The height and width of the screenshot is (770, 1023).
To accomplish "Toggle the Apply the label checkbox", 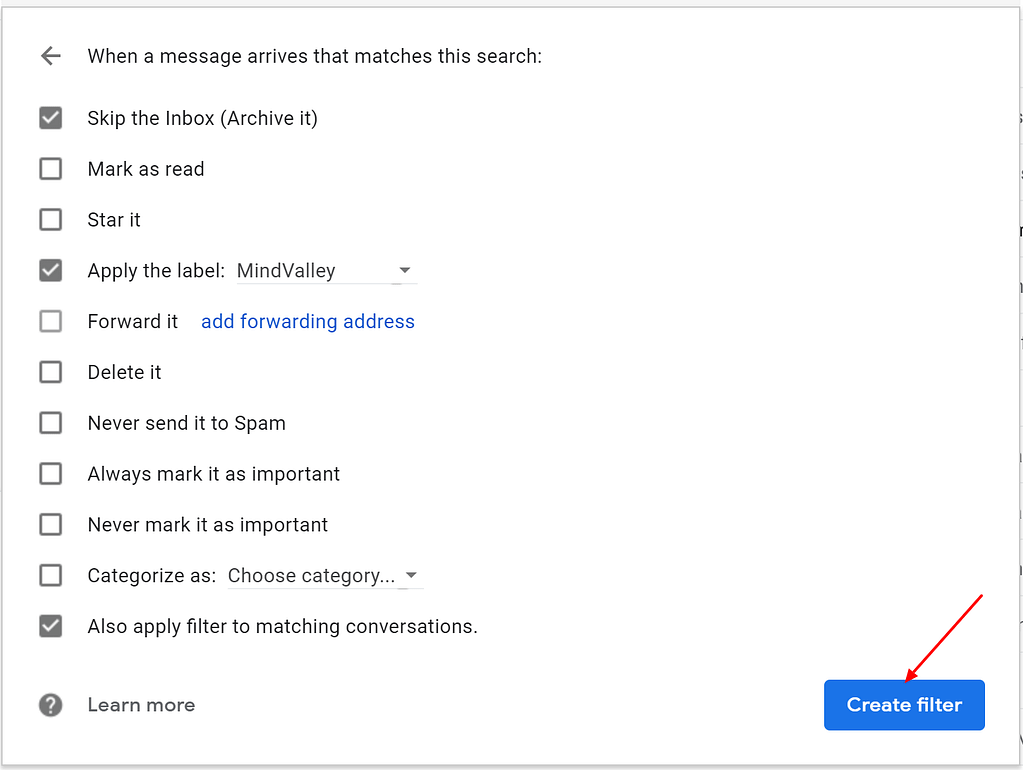I will point(51,270).
